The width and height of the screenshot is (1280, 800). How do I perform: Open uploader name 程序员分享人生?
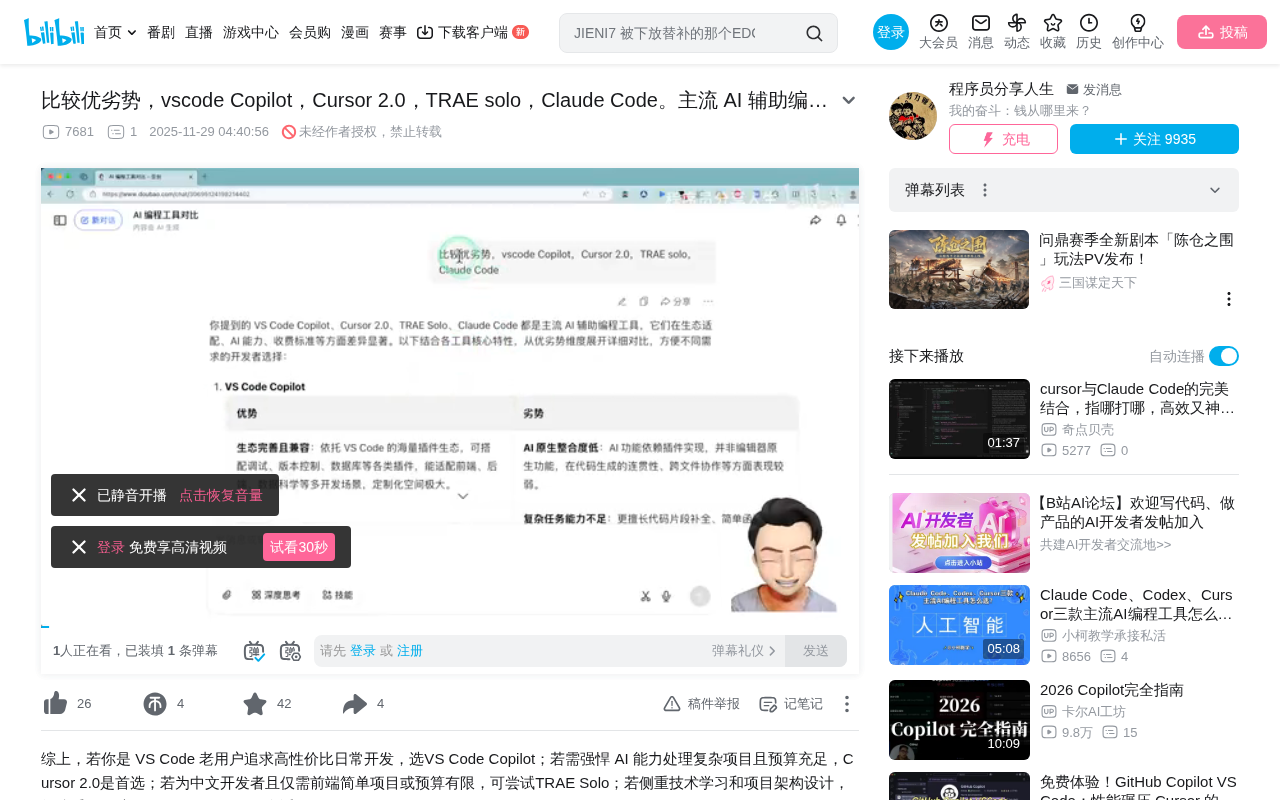click(1001, 89)
